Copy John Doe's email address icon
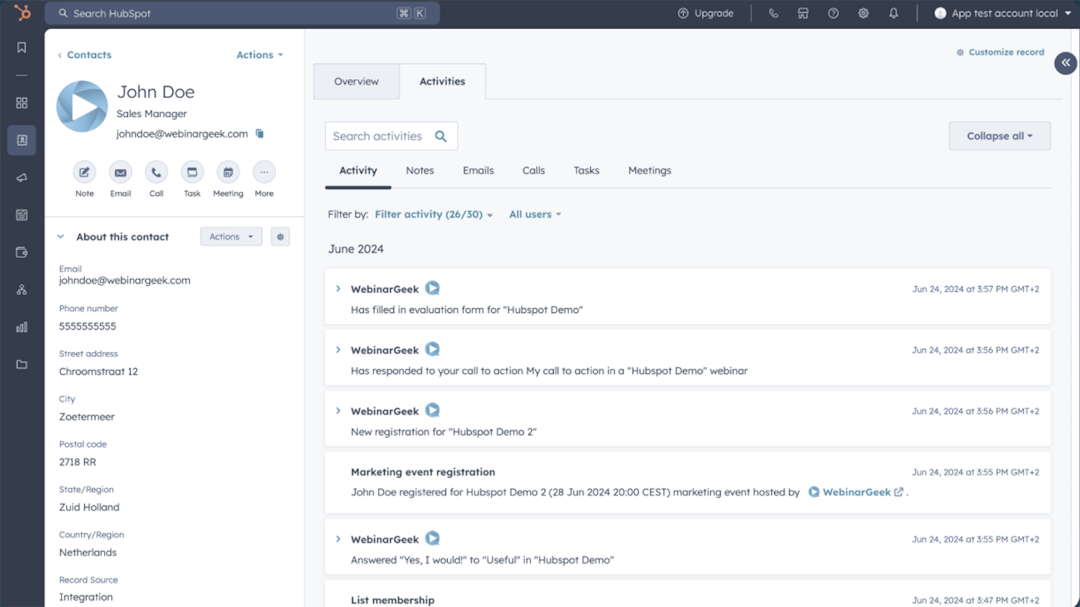Image resolution: width=1080 pixels, height=607 pixels. click(x=260, y=134)
